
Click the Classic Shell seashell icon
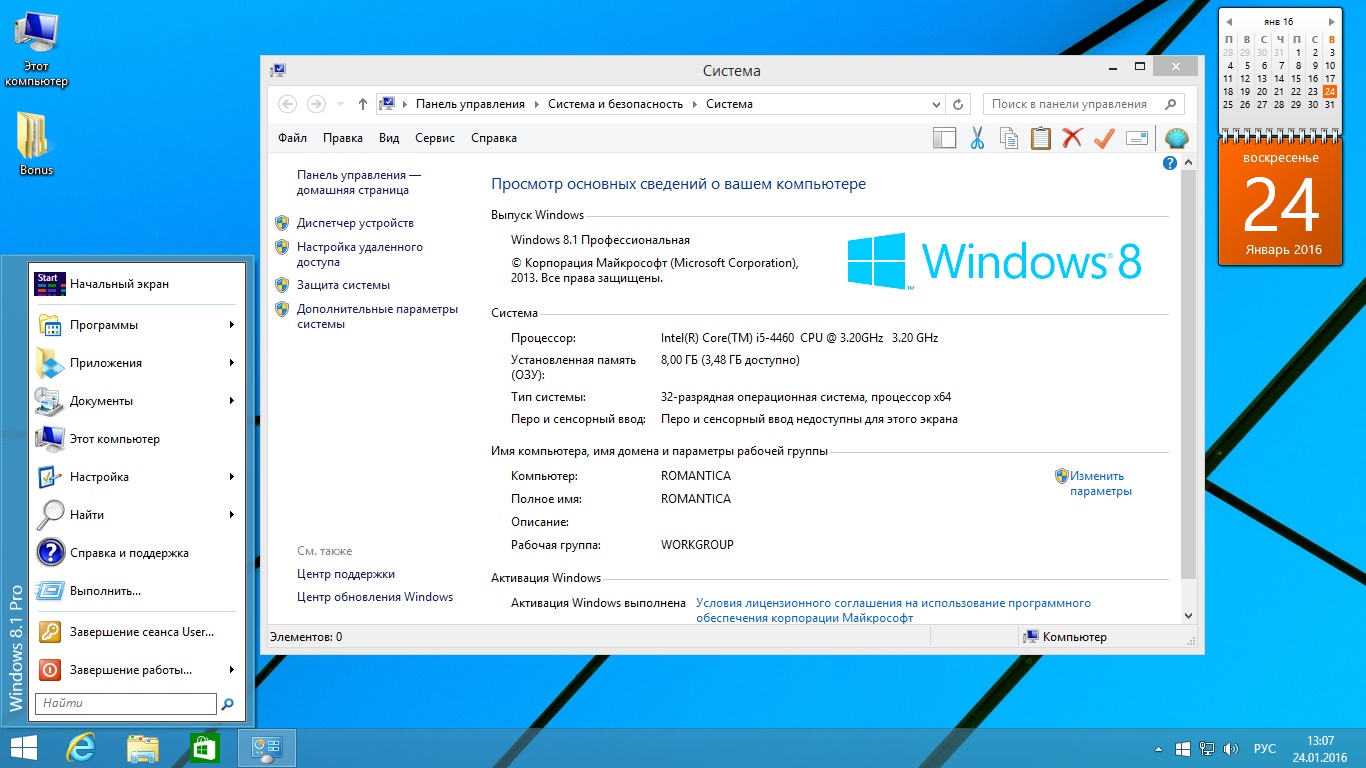1177,138
